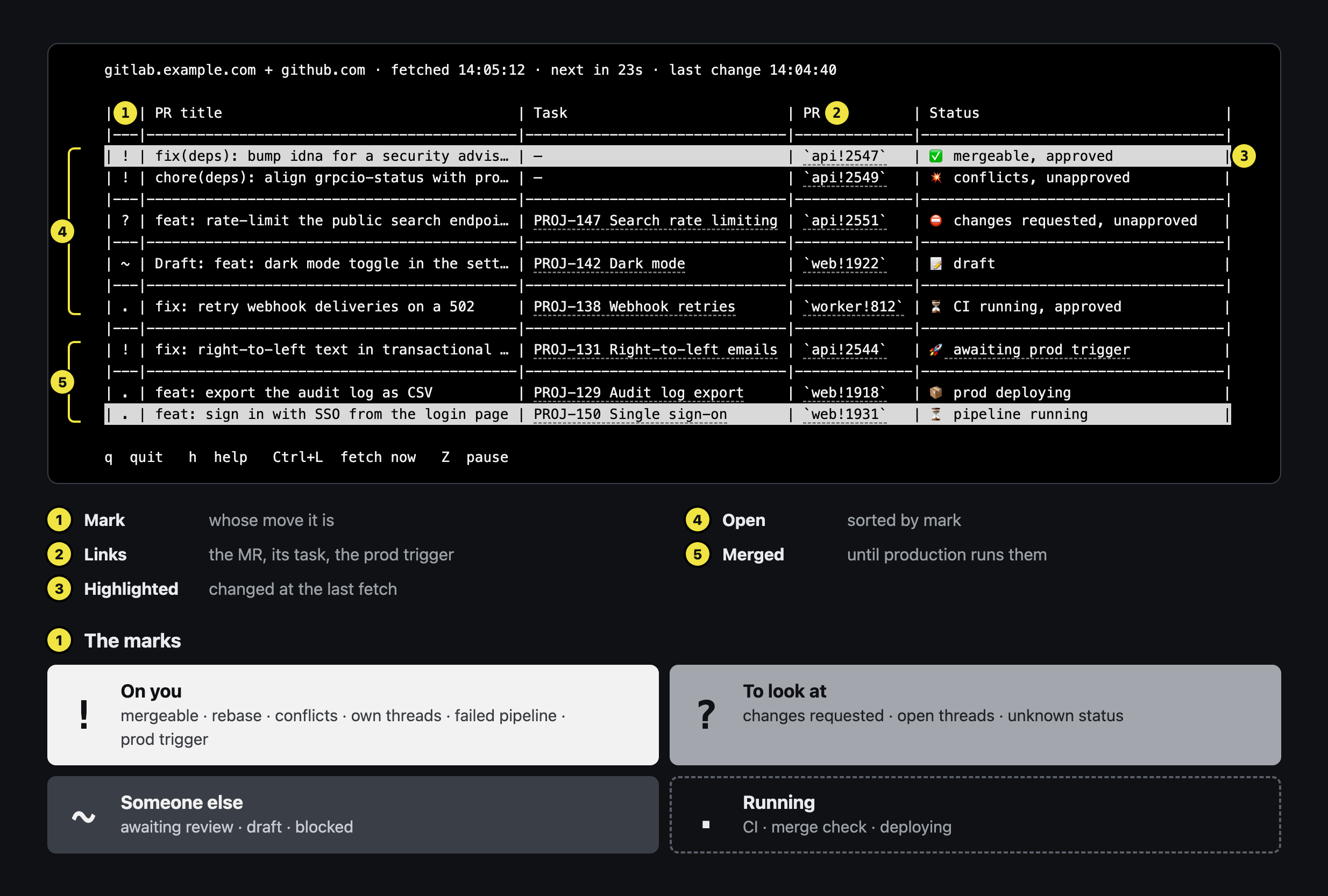This screenshot has height=896, width=1328.
Task: Click the red no-entry icon beside changes requested
Action: [935, 221]
